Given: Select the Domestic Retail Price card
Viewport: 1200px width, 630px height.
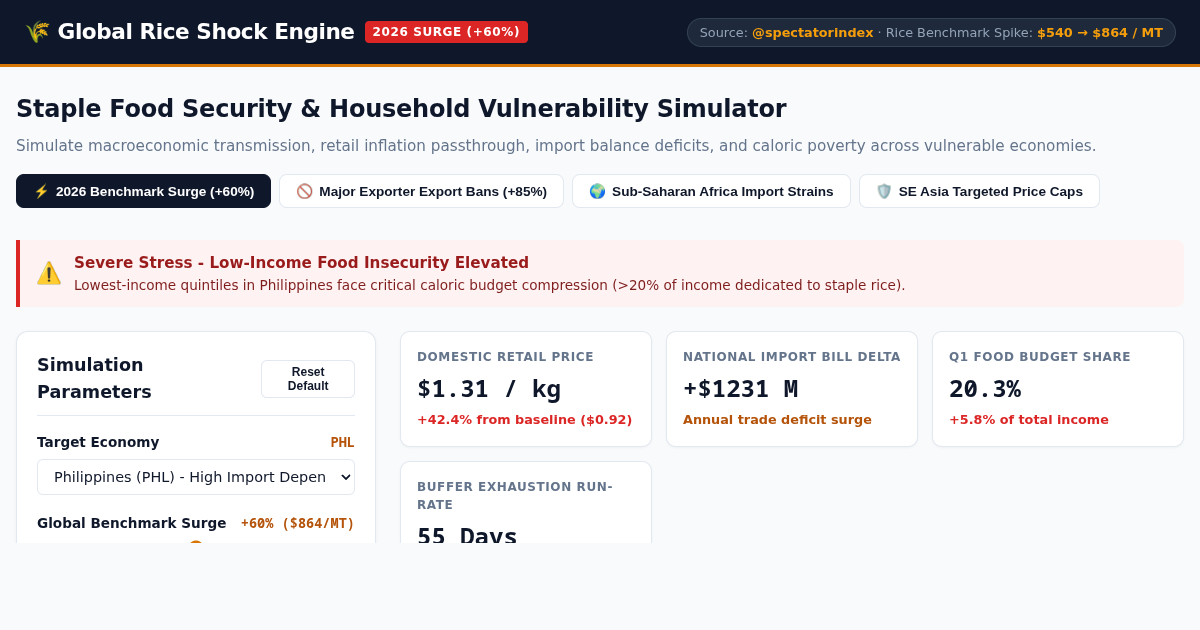Looking at the screenshot, I should click(526, 389).
